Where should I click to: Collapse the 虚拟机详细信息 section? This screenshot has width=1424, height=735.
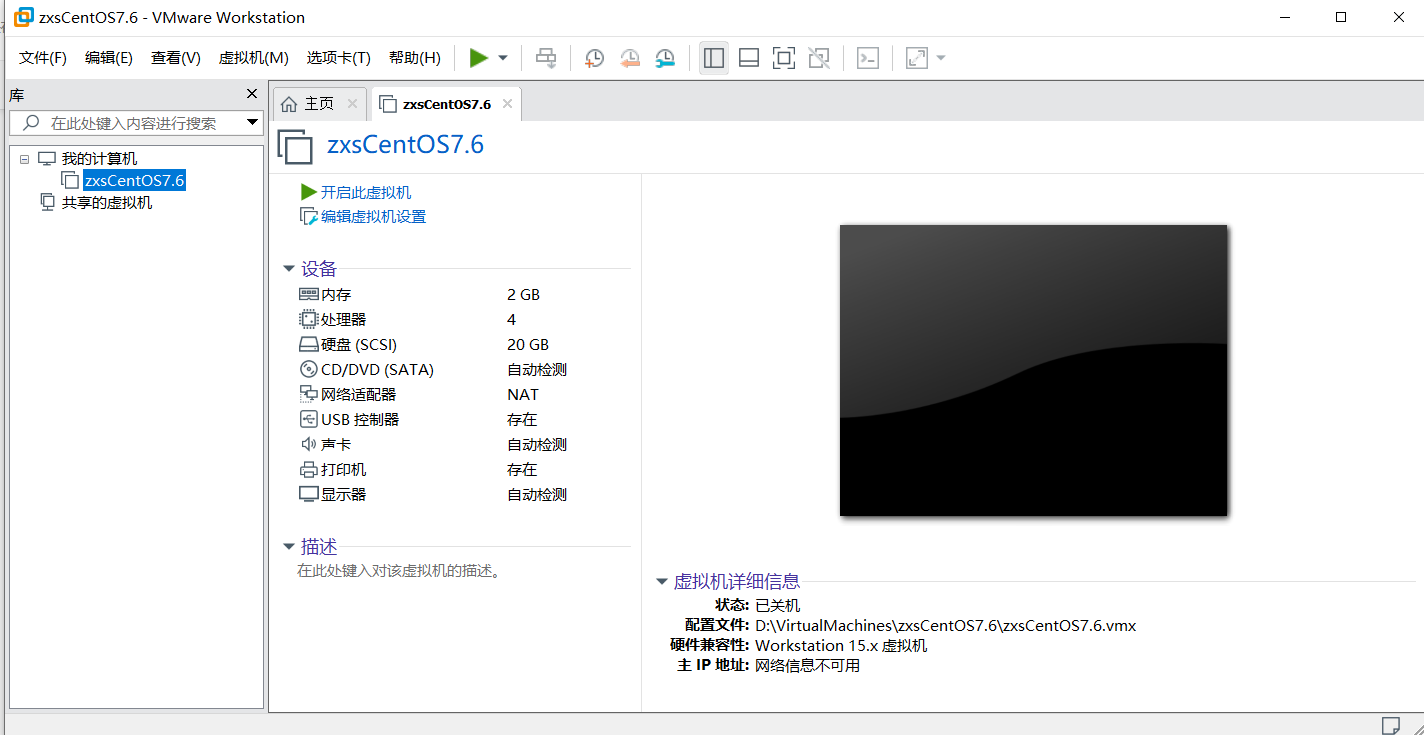[x=661, y=581]
